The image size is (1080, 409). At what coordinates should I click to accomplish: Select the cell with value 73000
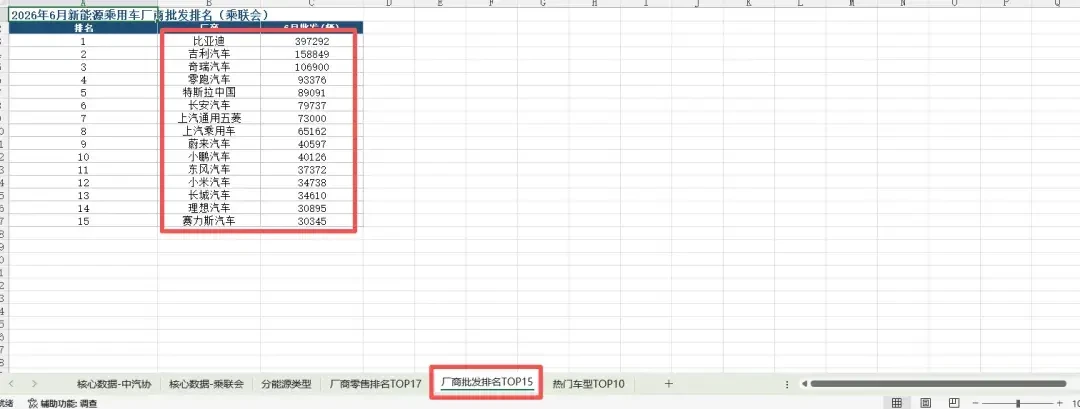tap(311, 118)
